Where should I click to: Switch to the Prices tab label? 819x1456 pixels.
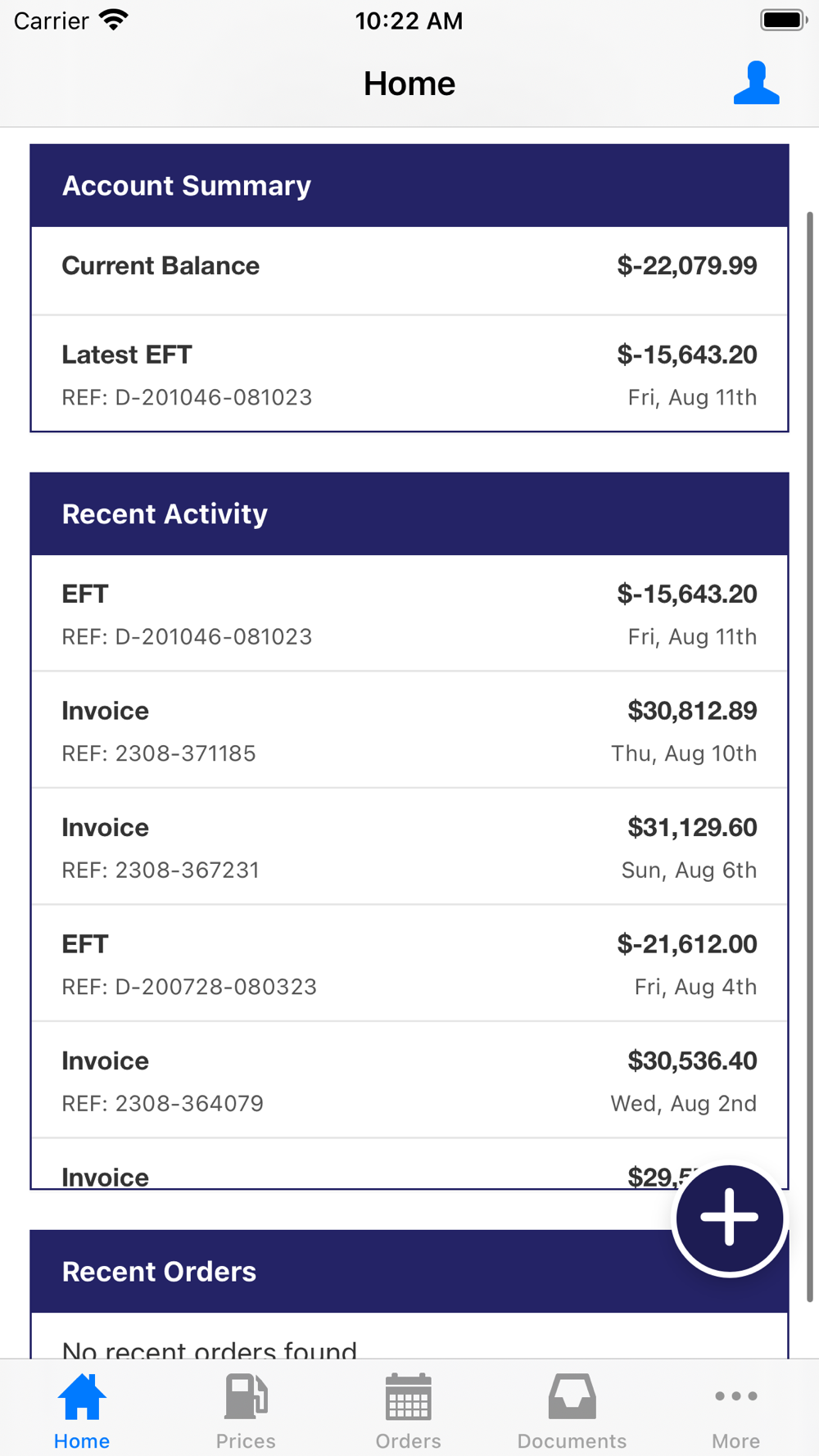pyautogui.click(x=246, y=1440)
